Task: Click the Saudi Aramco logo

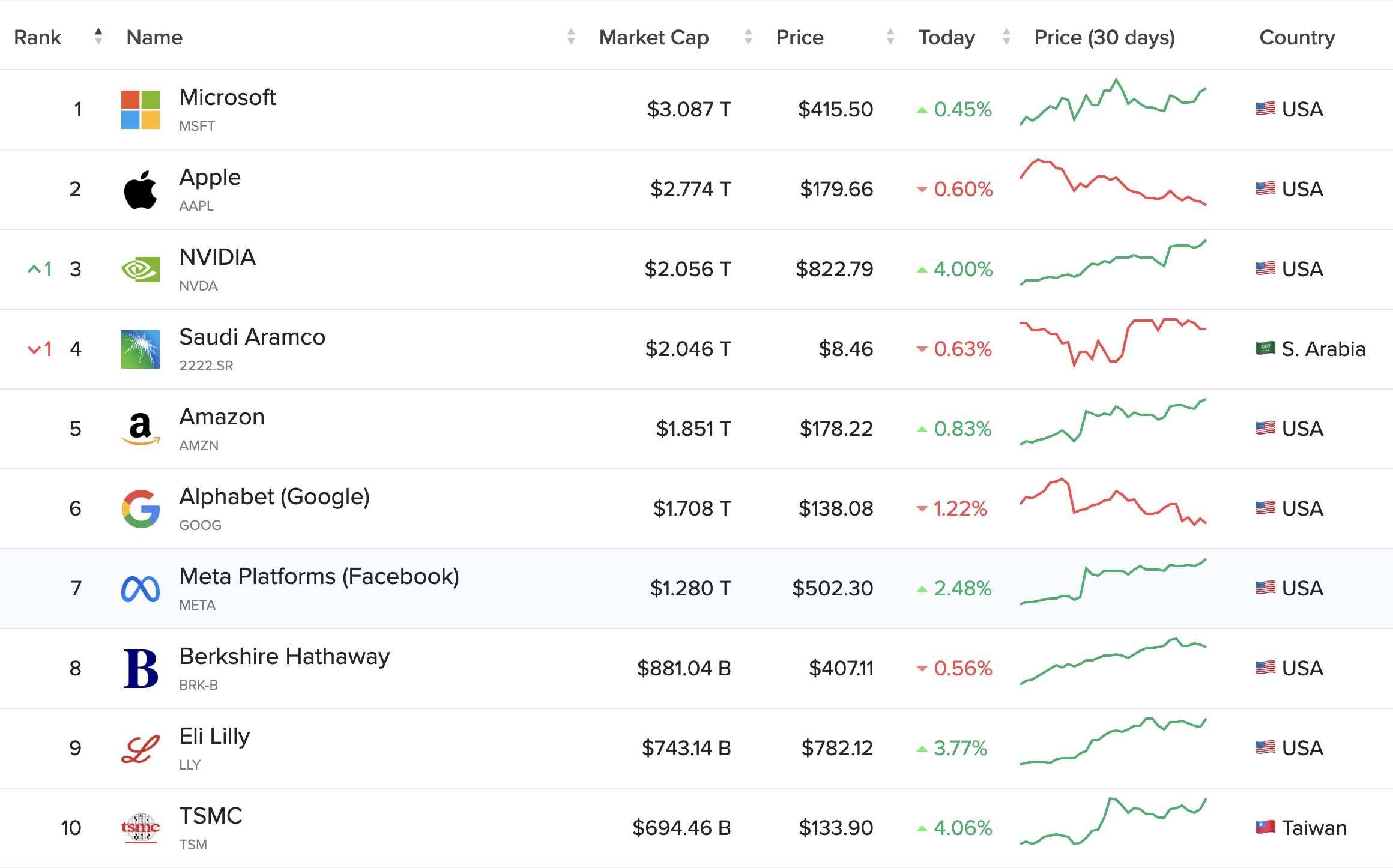Action: click(139, 349)
